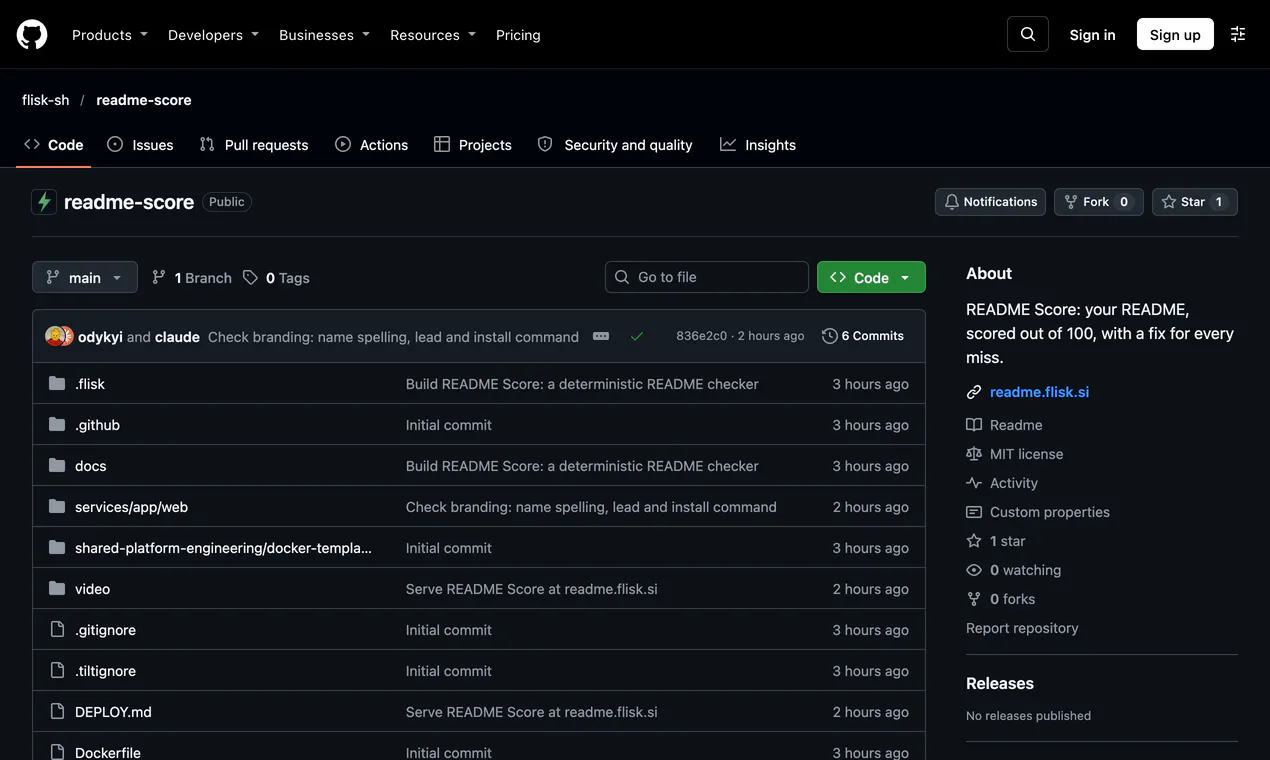Click the fork icon on Fork button

click(x=1071, y=202)
